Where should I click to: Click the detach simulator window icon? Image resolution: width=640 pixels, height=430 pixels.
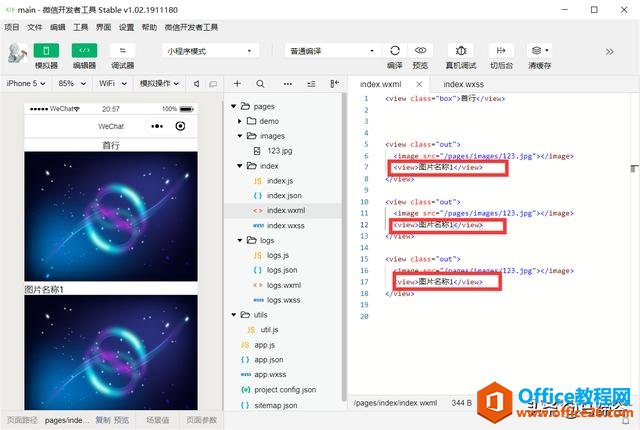coord(213,84)
